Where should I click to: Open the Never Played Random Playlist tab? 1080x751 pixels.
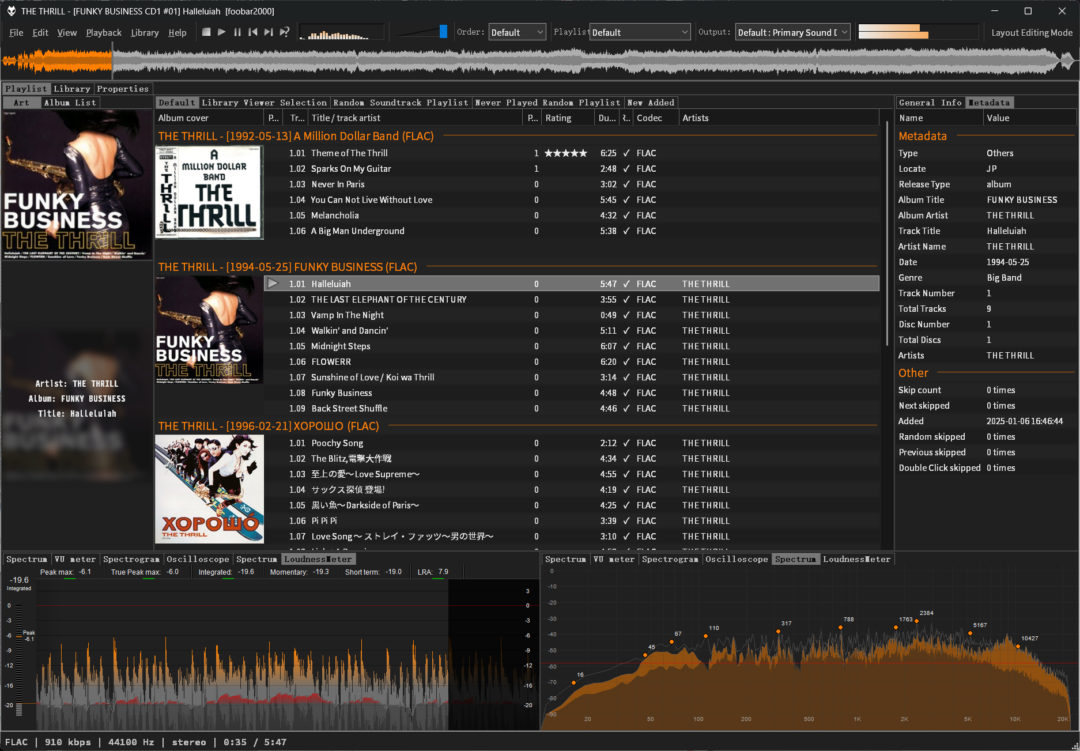[548, 103]
